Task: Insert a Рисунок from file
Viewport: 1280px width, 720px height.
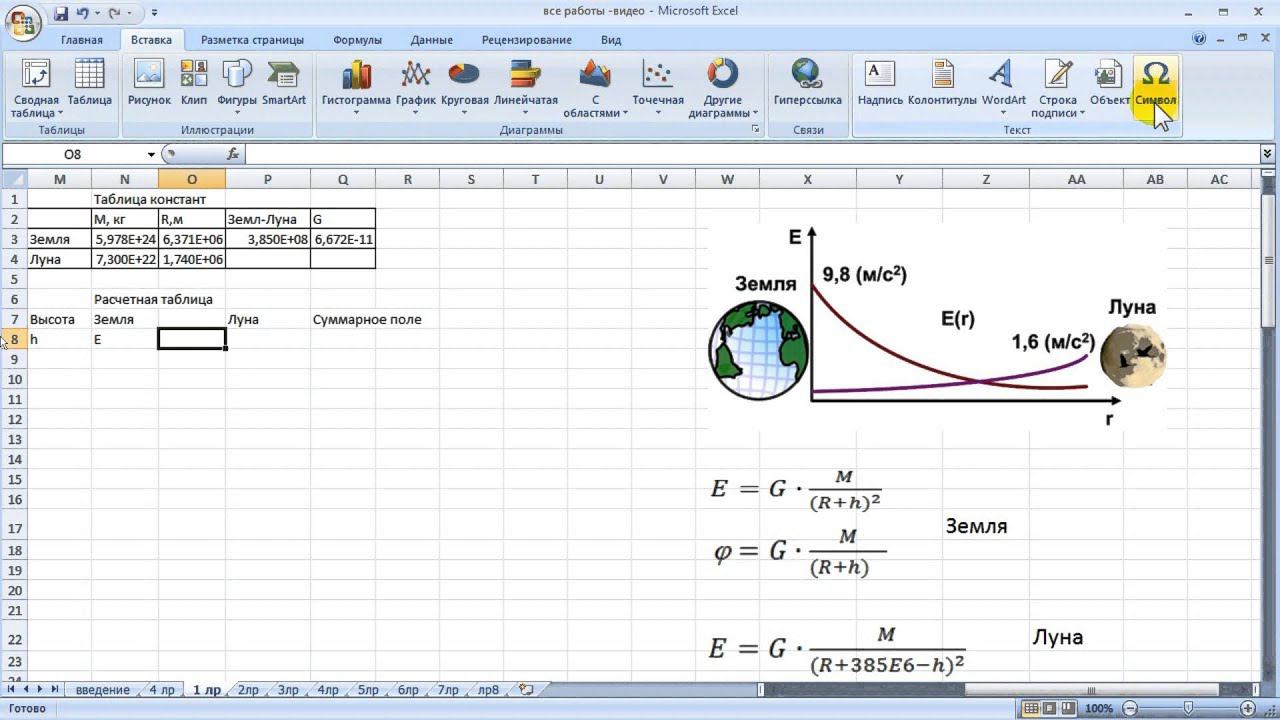Action: click(149, 82)
